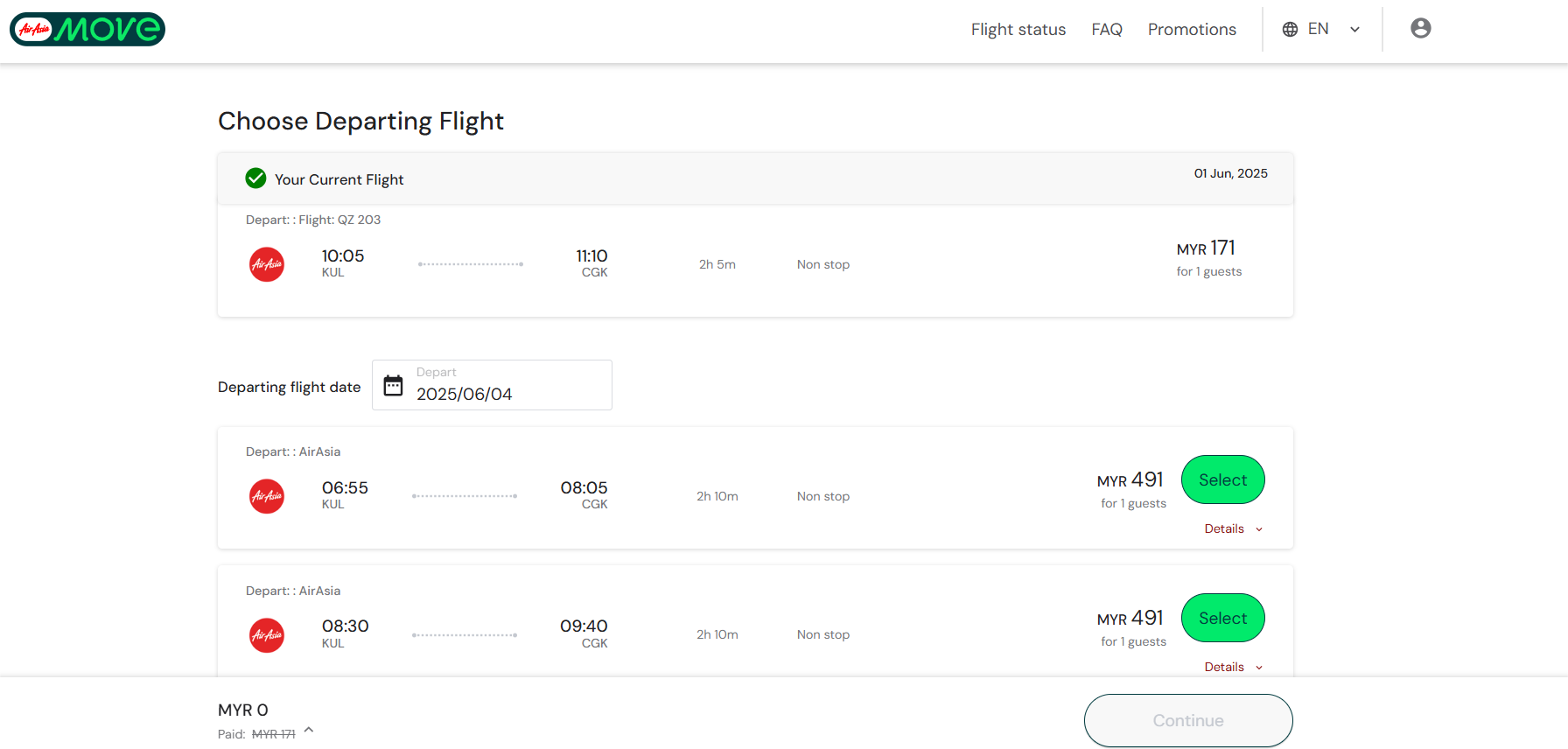Click the calendar icon beside the Depart date
This screenshot has width=1568, height=749.
[x=394, y=386]
